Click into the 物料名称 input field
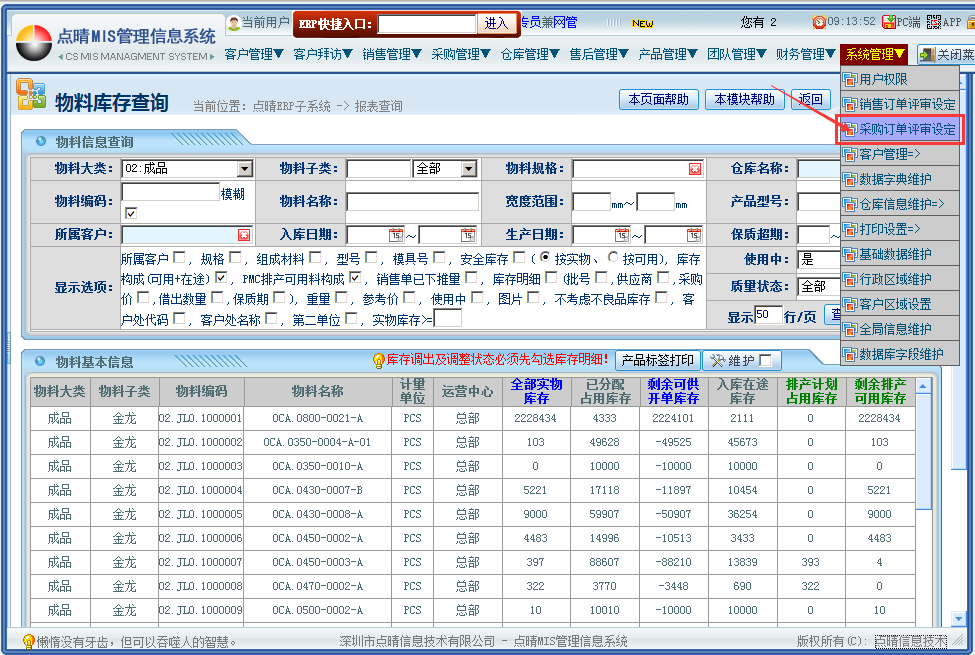Image resolution: width=975 pixels, height=655 pixels. pyautogui.click(x=412, y=202)
